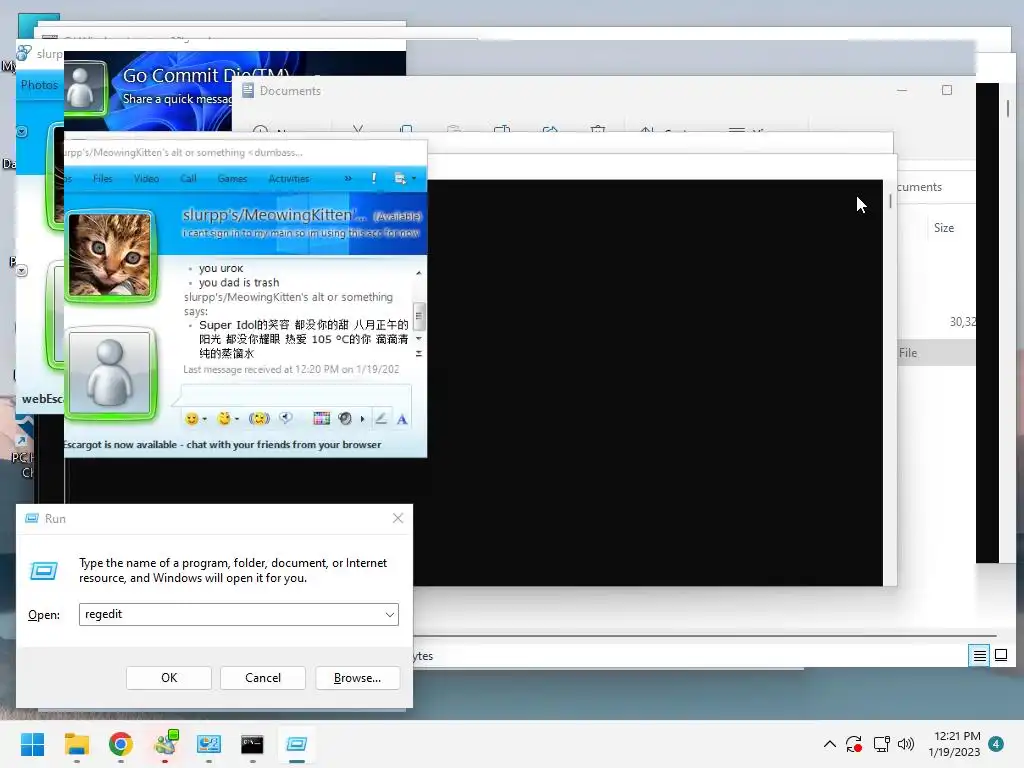Screen dimensions: 1024x768
Task: Switch Documents window to details view icon
Action: 980,655
